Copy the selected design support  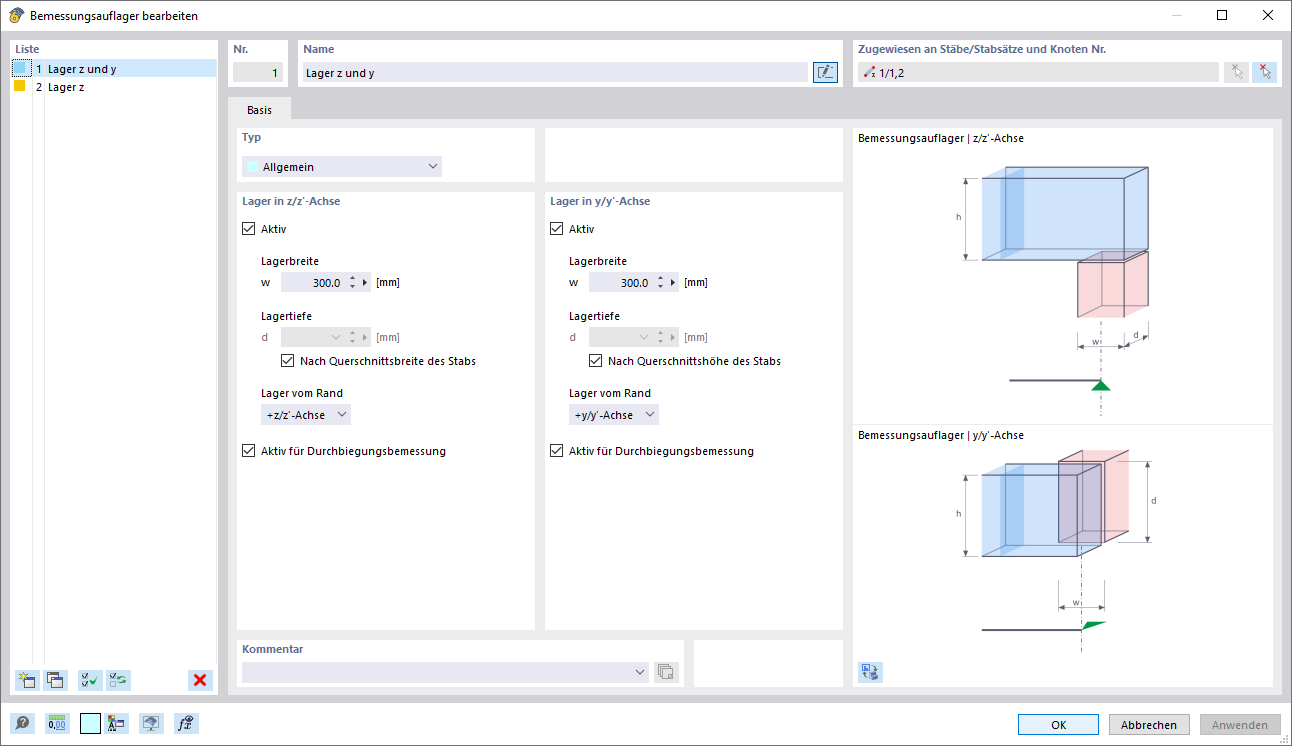tap(55, 680)
